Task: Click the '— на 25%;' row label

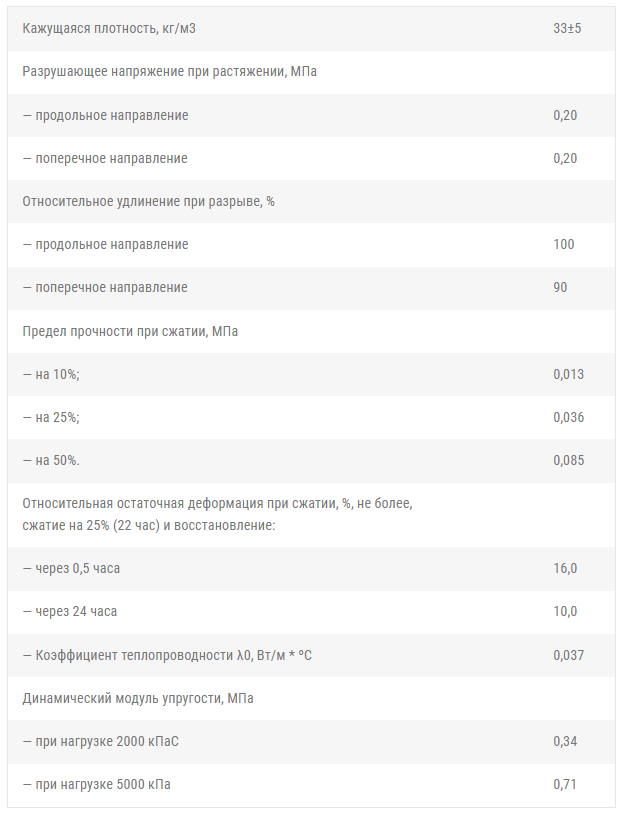Action: [x=51, y=417]
